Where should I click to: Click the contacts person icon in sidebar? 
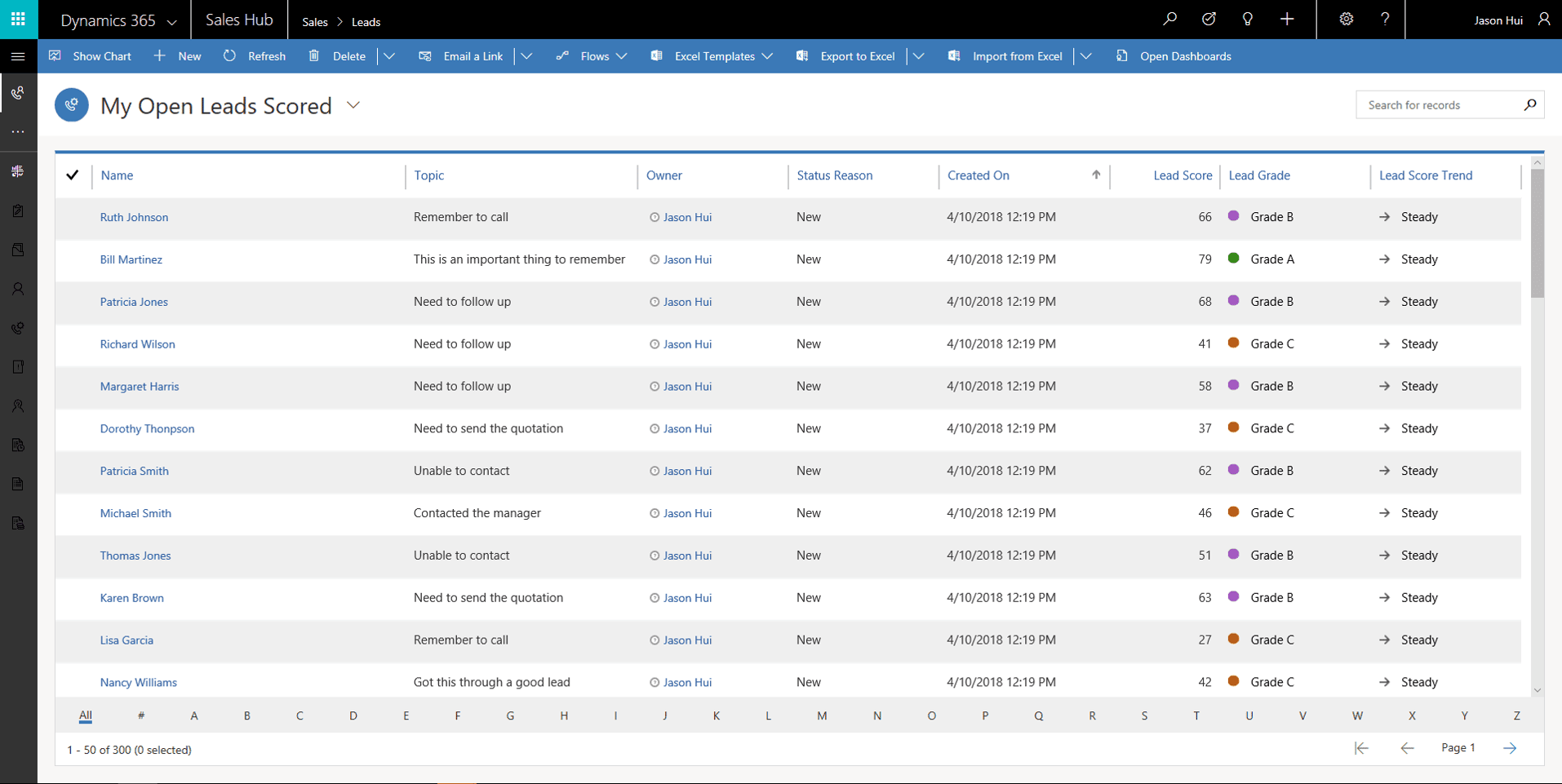[18, 289]
